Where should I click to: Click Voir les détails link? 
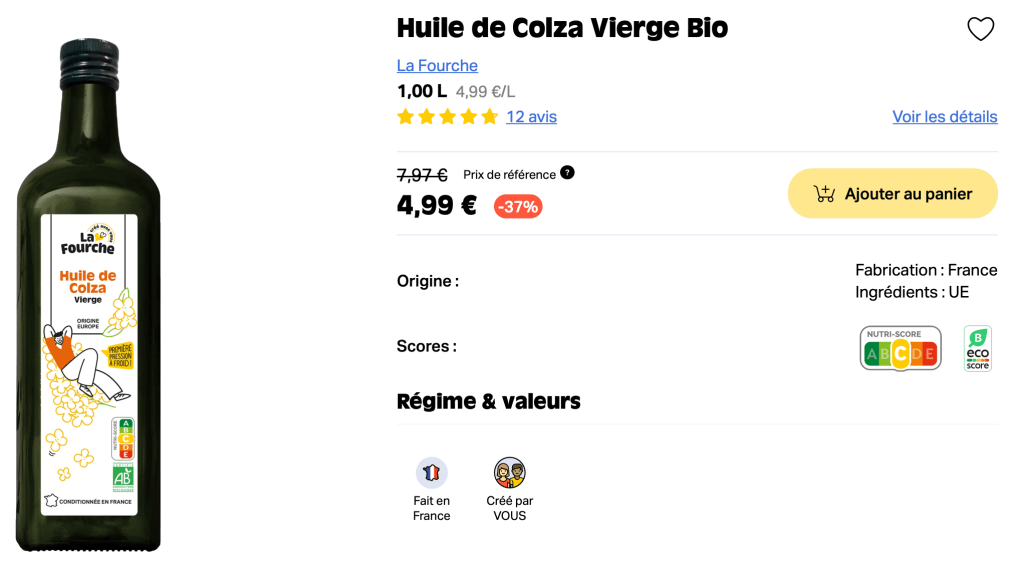(944, 116)
